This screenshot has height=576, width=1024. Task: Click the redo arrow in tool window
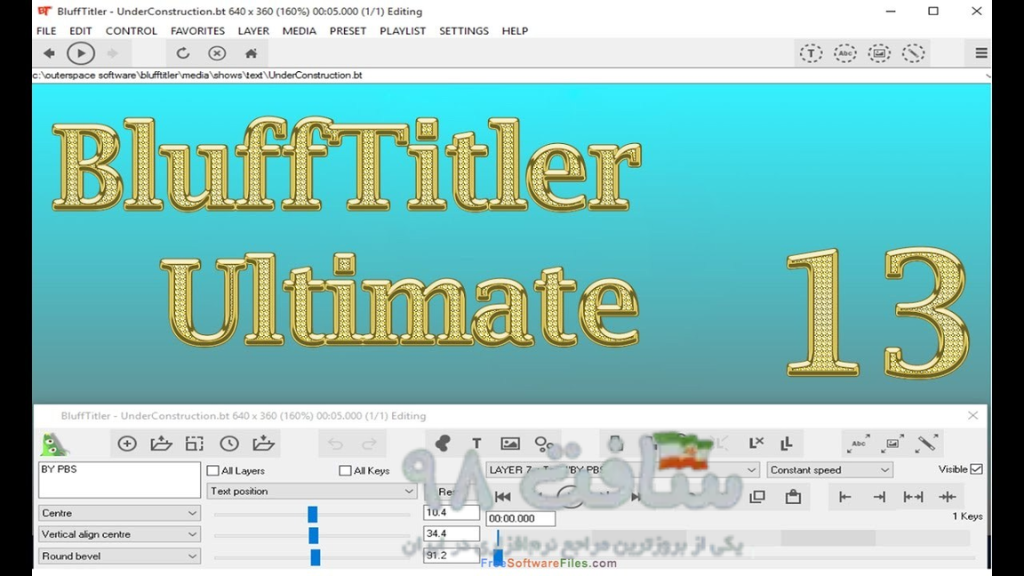(369, 444)
